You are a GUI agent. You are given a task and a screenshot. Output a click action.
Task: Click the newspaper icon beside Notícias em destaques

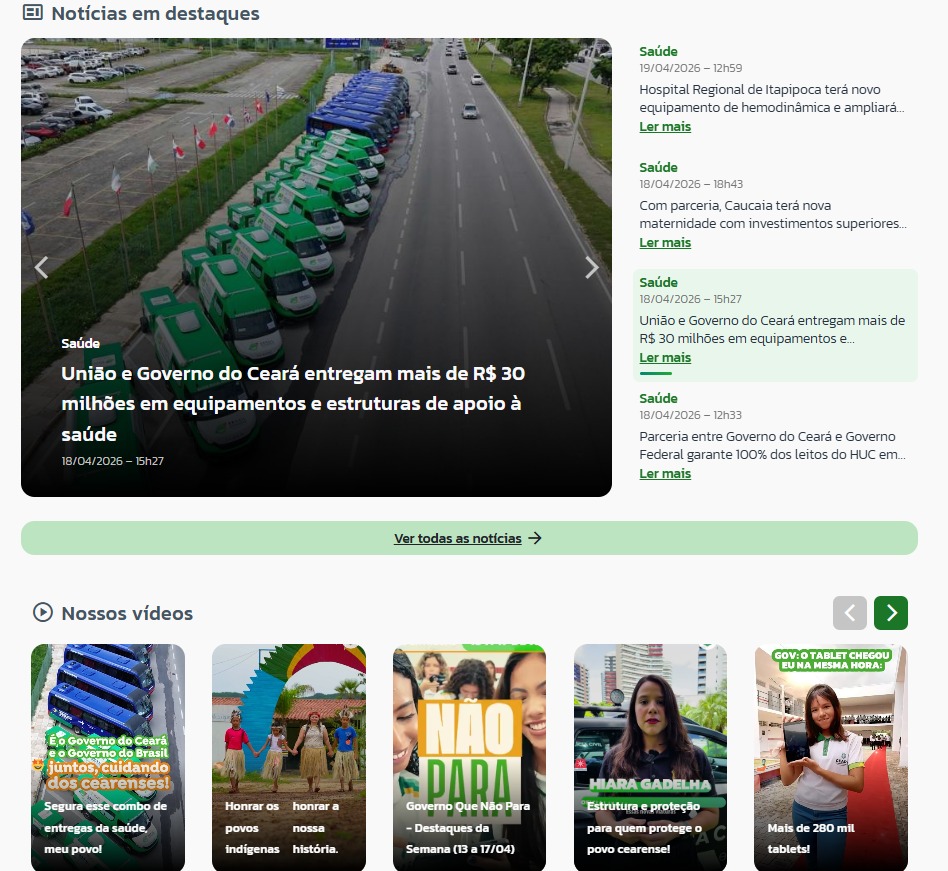33,13
